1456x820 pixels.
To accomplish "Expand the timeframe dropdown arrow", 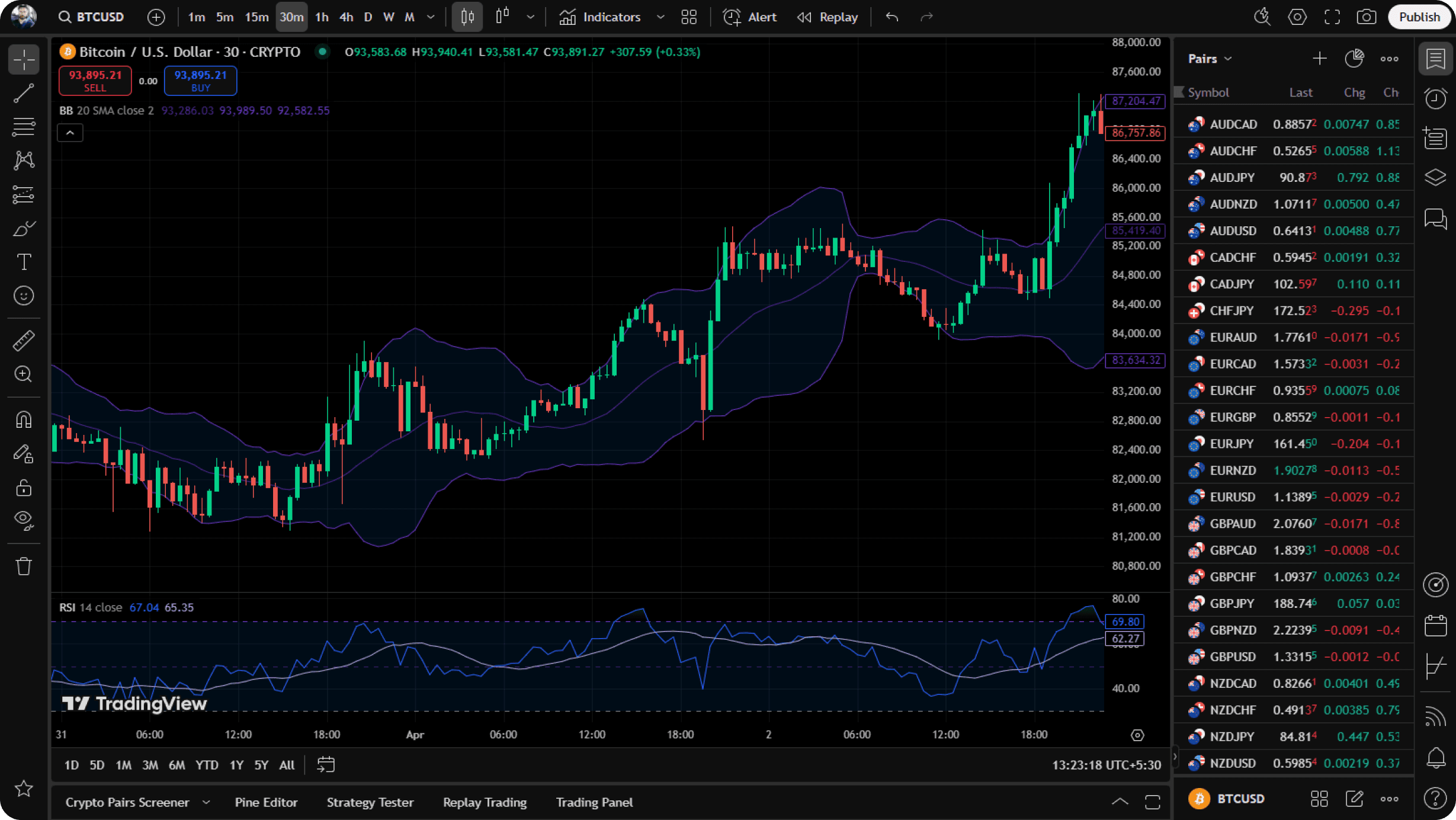I will pyautogui.click(x=431, y=17).
